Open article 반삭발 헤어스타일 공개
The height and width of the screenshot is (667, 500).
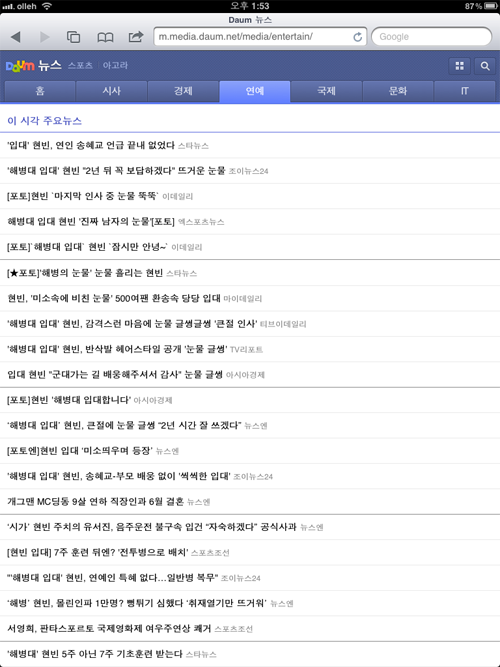click(x=250, y=349)
